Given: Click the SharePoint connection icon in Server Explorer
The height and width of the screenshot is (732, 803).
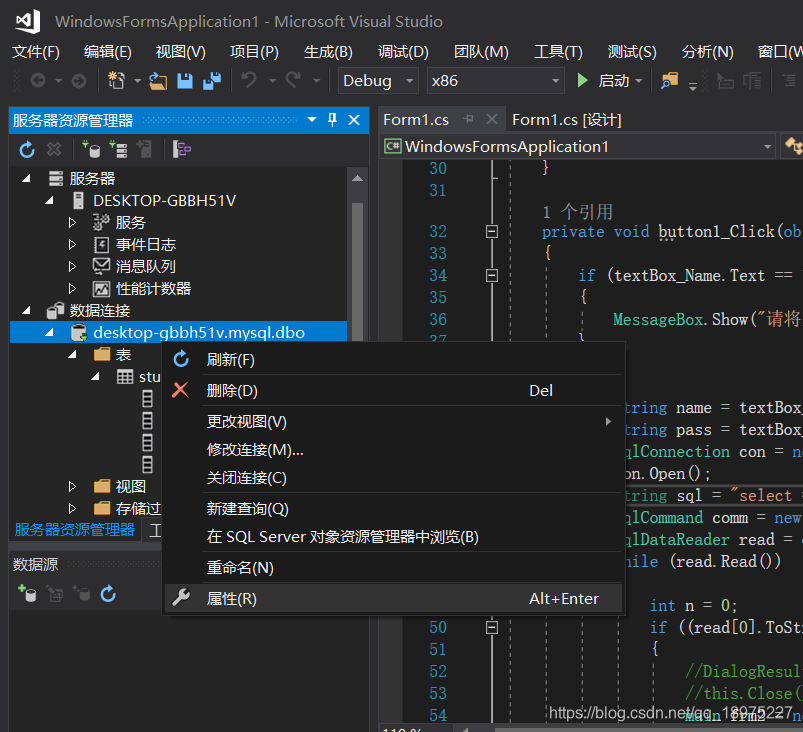Looking at the screenshot, I should tap(145, 150).
